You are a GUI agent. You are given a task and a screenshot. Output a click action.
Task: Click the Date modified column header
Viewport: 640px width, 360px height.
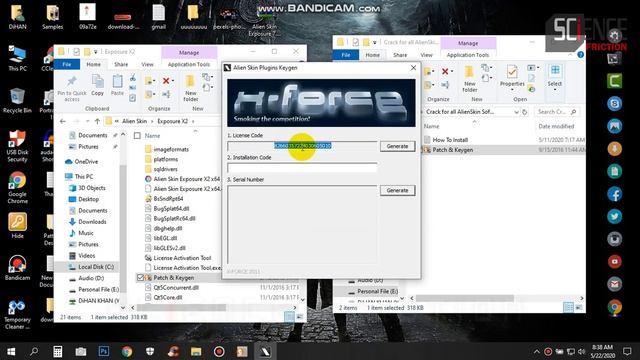click(x=556, y=127)
